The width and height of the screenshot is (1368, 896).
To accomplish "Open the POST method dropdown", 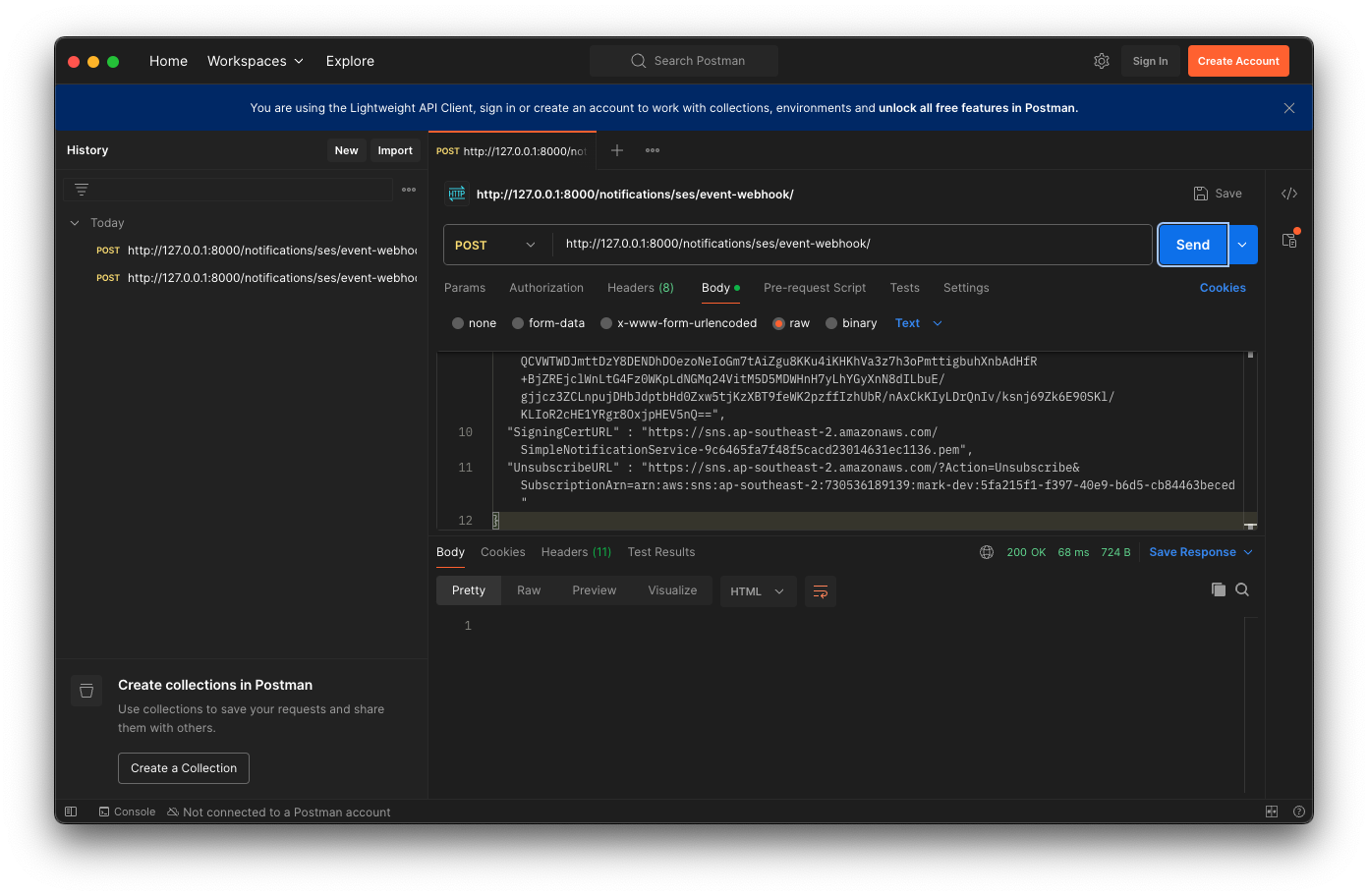I will pyautogui.click(x=496, y=245).
